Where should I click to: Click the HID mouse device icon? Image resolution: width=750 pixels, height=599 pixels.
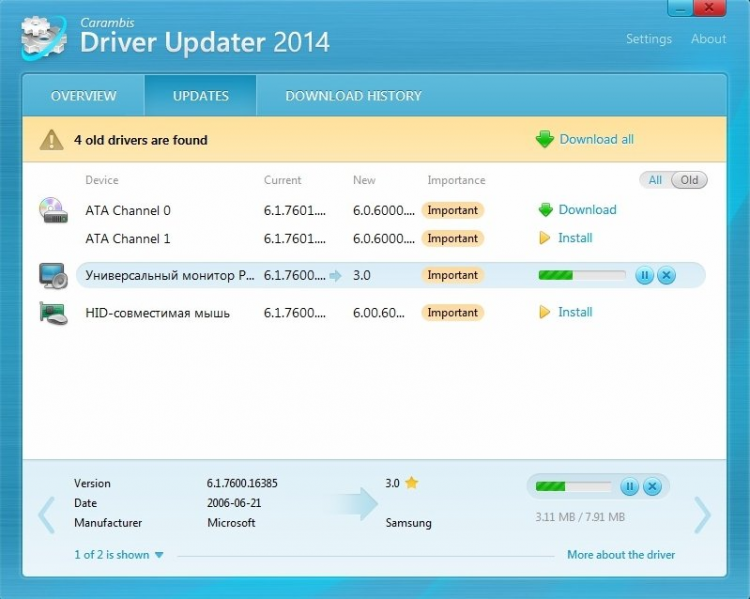[52, 313]
